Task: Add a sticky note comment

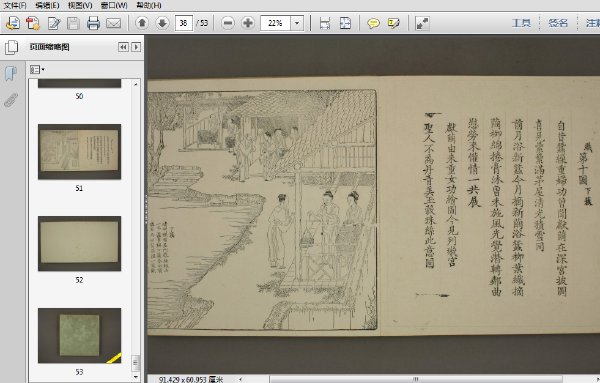Action: pyautogui.click(x=373, y=23)
